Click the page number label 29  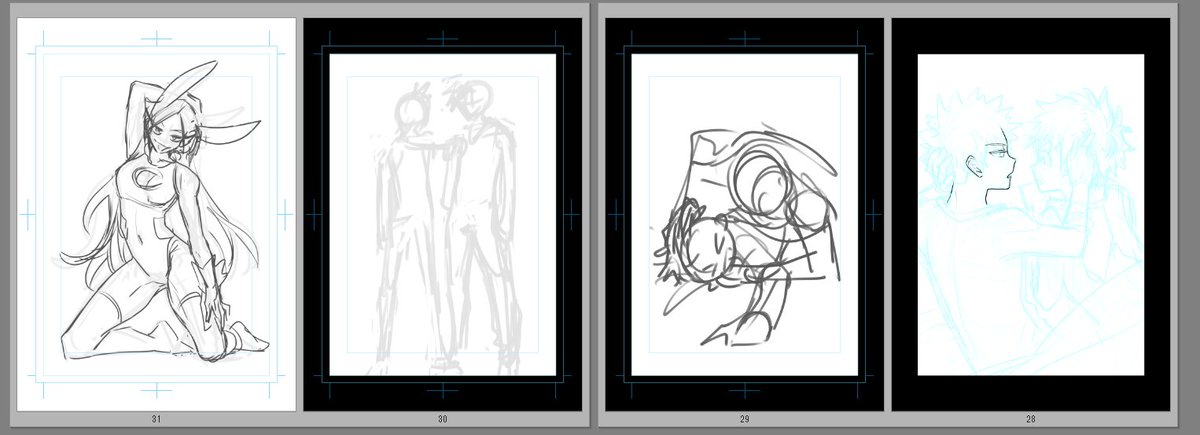744,419
